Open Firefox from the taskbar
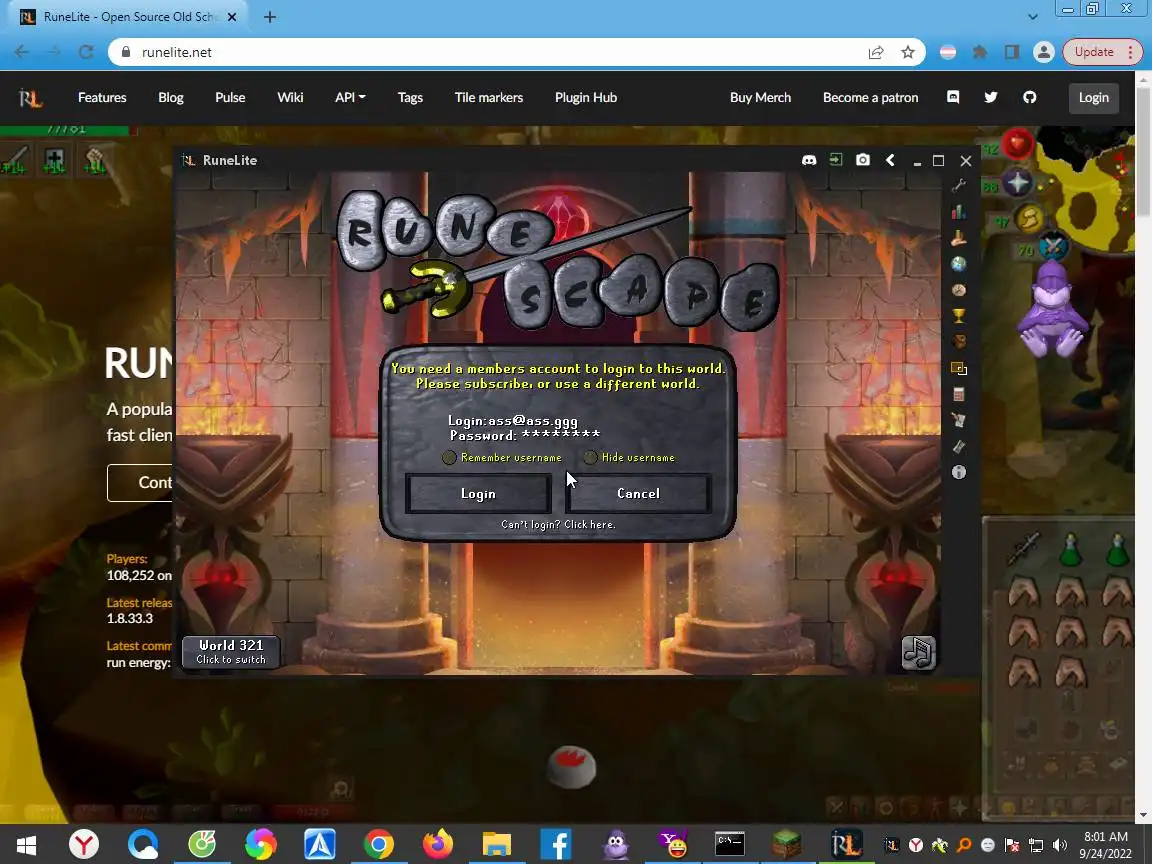 [438, 844]
